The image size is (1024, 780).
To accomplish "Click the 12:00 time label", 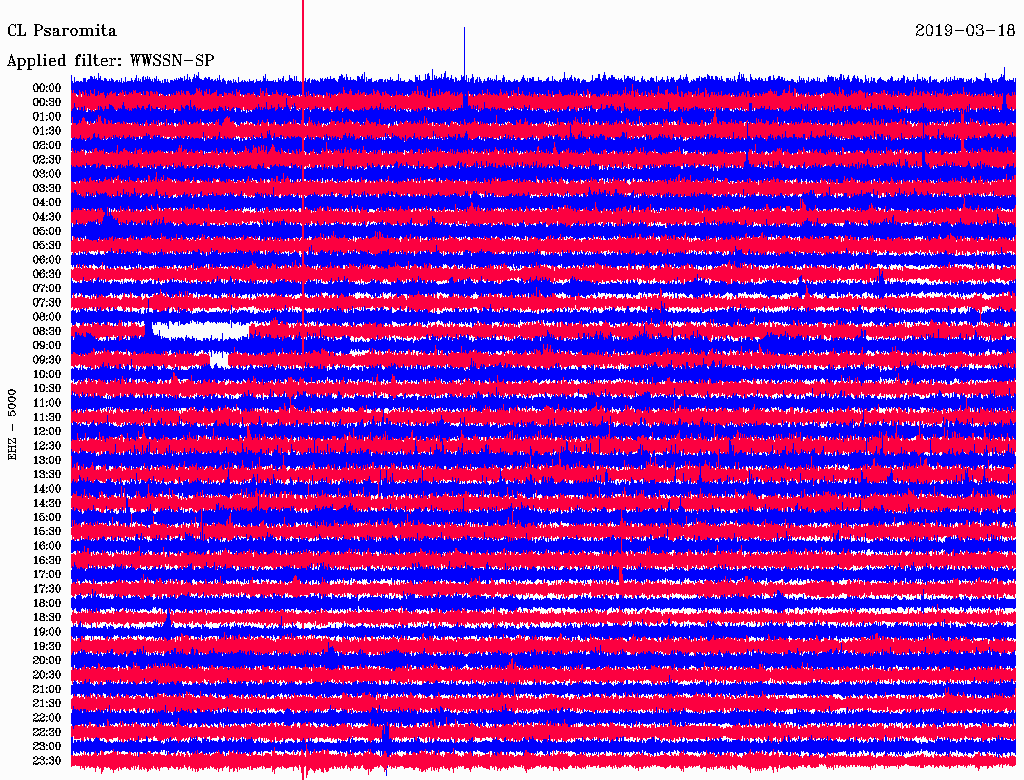I will tap(47, 432).
